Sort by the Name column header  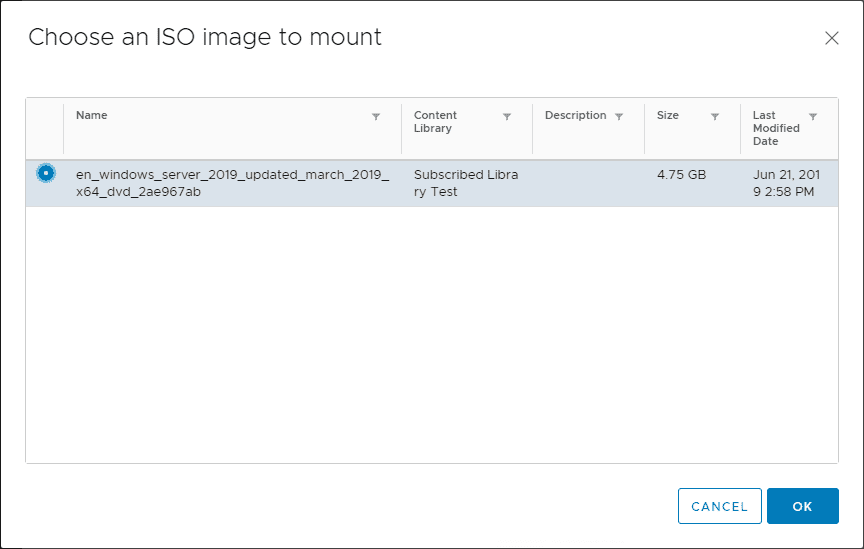92,115
